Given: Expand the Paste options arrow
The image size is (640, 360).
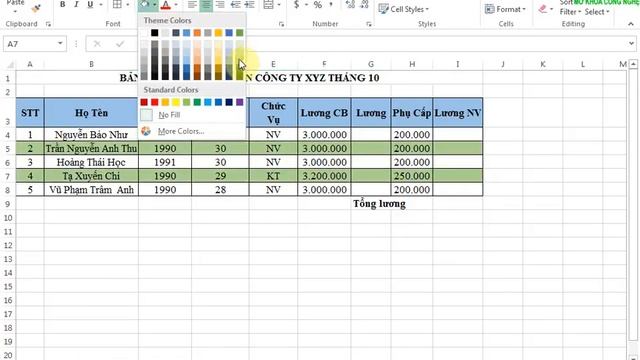Looking at the screenshot, I should [x=15, y=11].
